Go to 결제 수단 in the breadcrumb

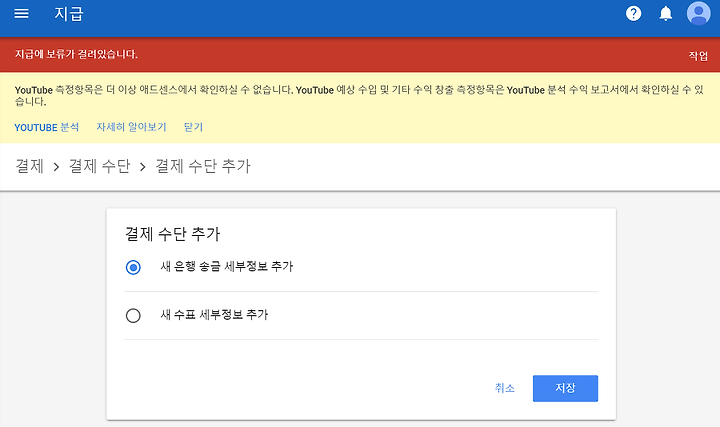[100, 166]
